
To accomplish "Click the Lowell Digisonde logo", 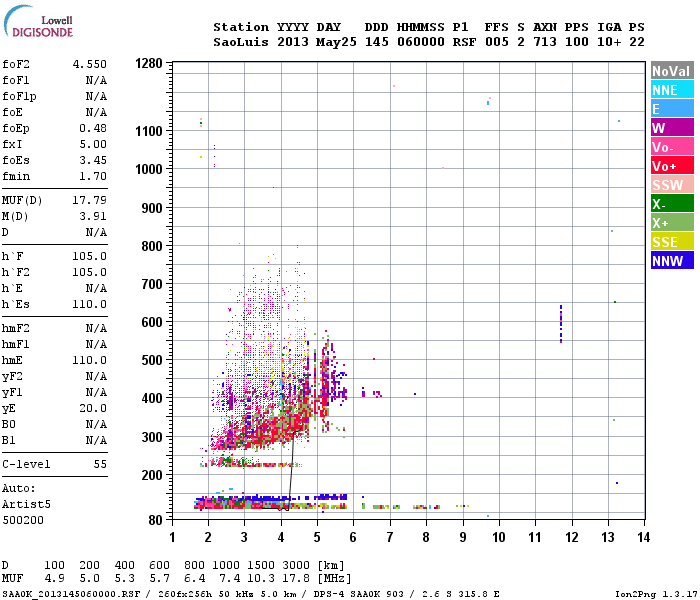I will pyautogui.click(x=38, y=22).
